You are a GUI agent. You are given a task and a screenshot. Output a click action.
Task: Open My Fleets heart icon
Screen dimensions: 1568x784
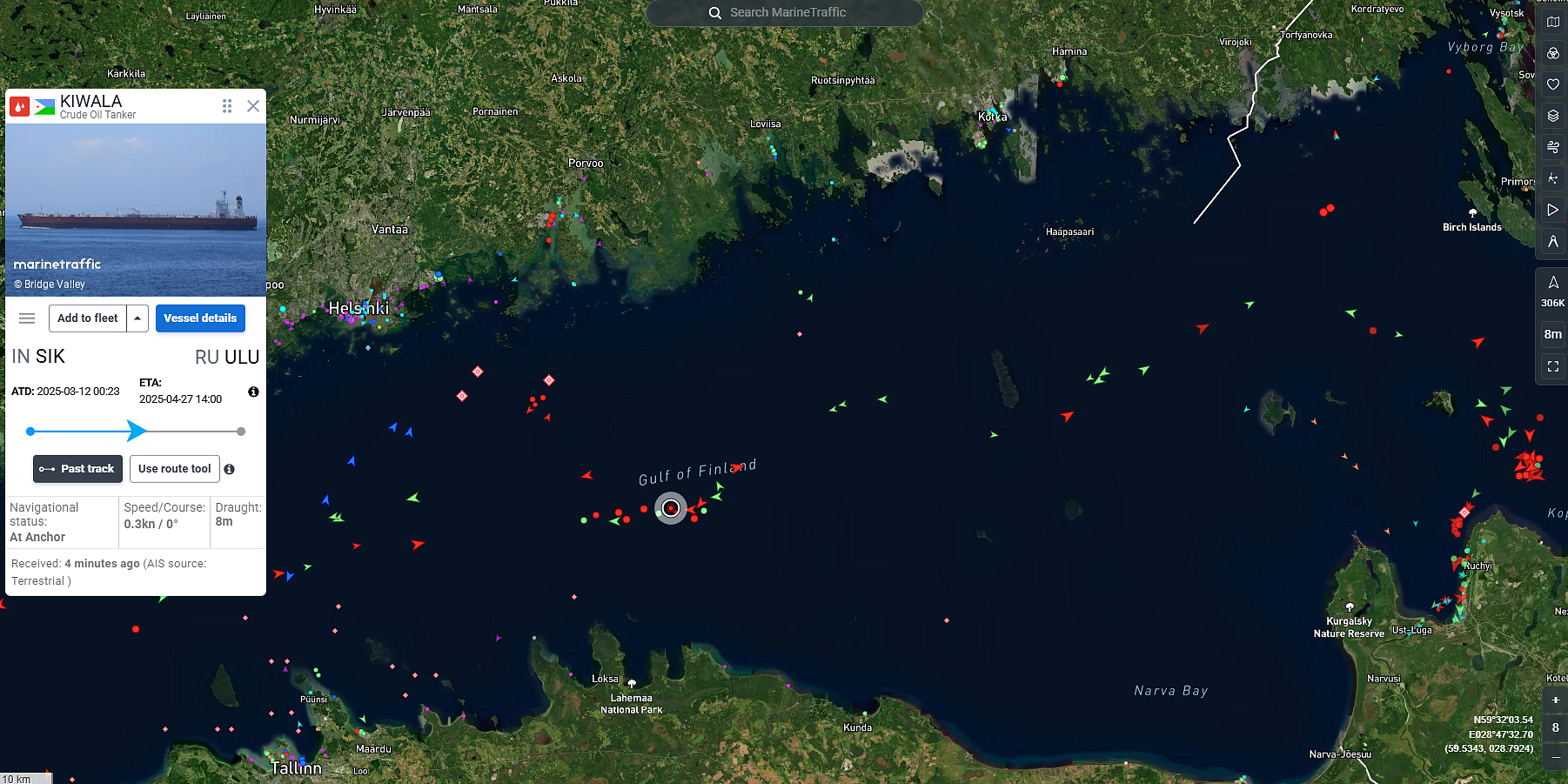pos(1553,84)
